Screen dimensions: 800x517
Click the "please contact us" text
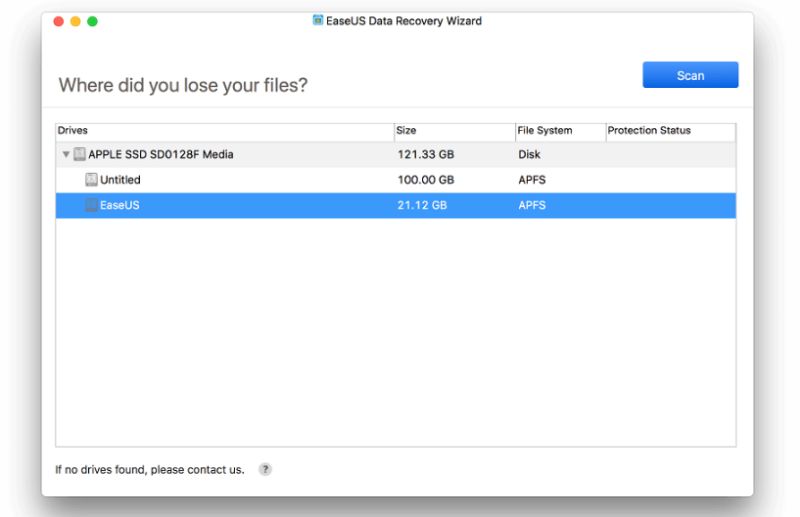pos(197,470)
